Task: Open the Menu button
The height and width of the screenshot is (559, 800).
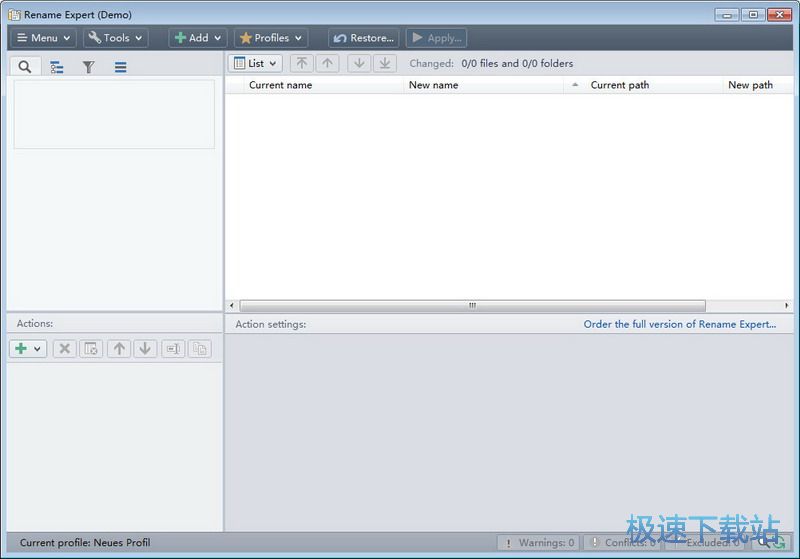Action: (43, 38)
